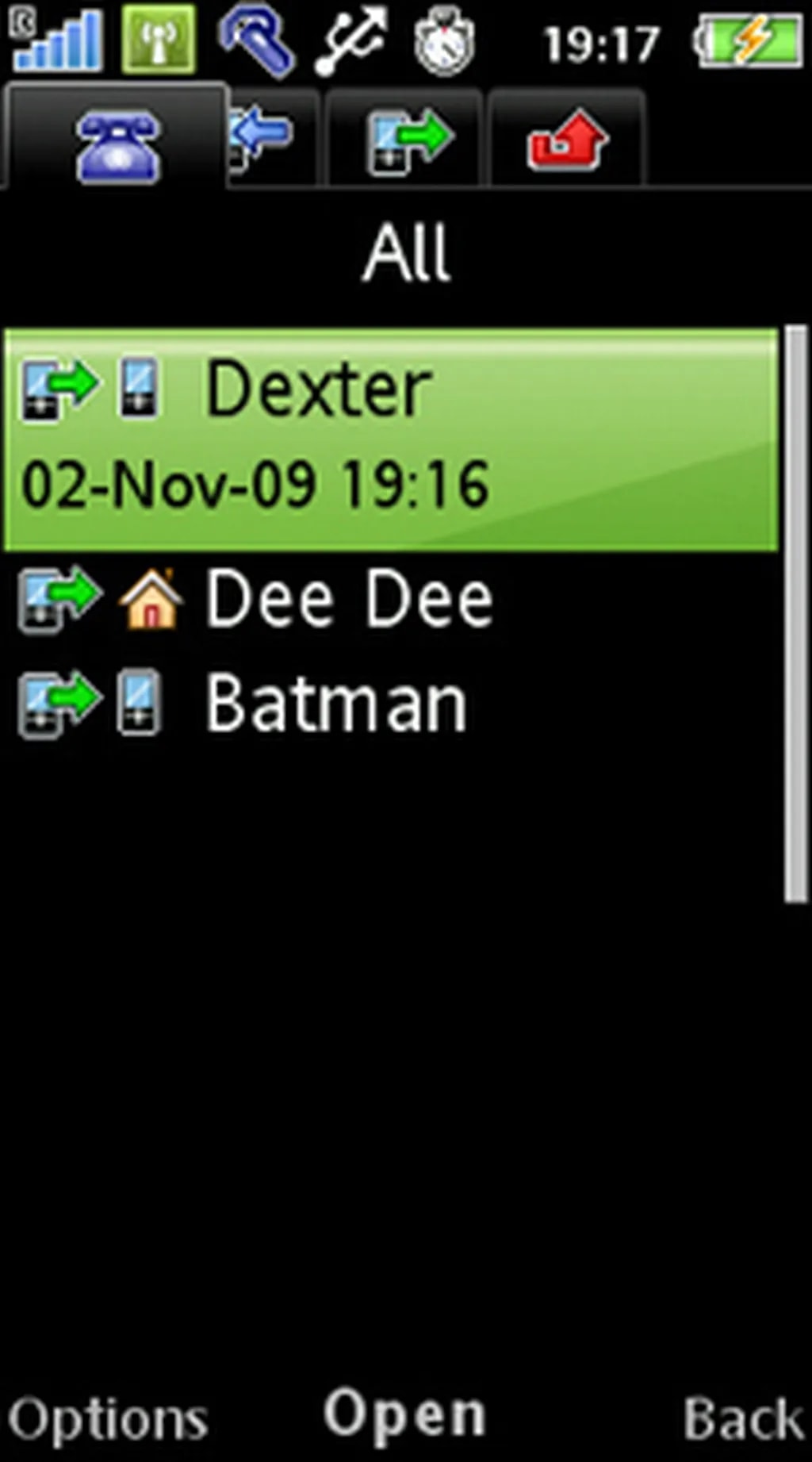Screen dimensions: 812x1462
Task: Open the Options softkey menu
Action: [x=108, y=1418]
